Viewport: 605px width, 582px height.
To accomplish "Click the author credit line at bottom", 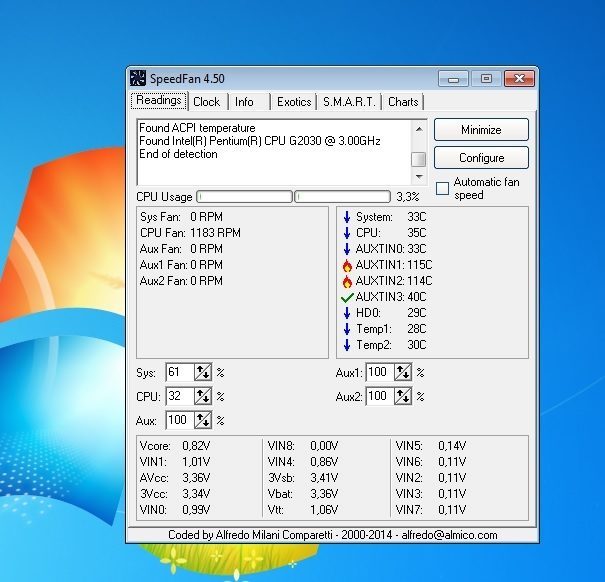I will pyautogui.click(x=333, y=535).
